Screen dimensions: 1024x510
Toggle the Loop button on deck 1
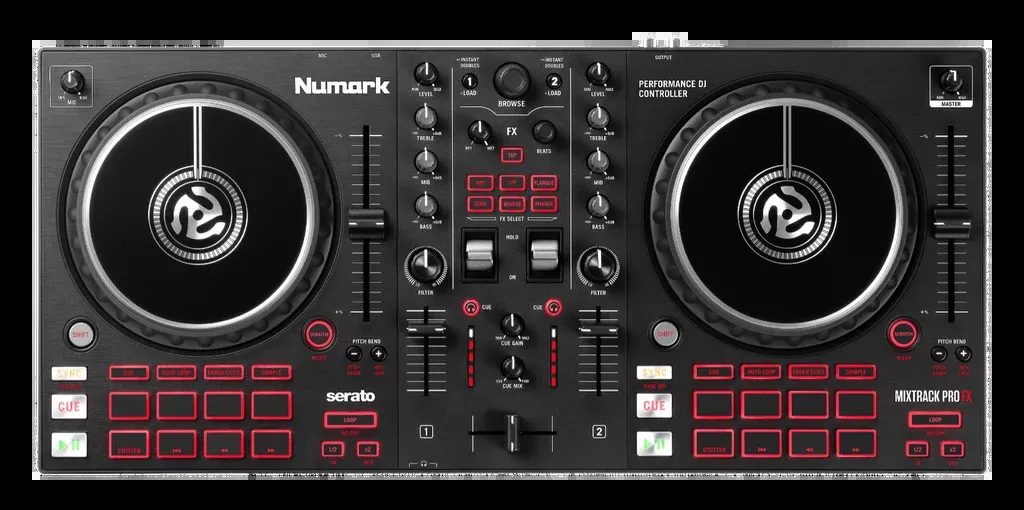point(350,420)
